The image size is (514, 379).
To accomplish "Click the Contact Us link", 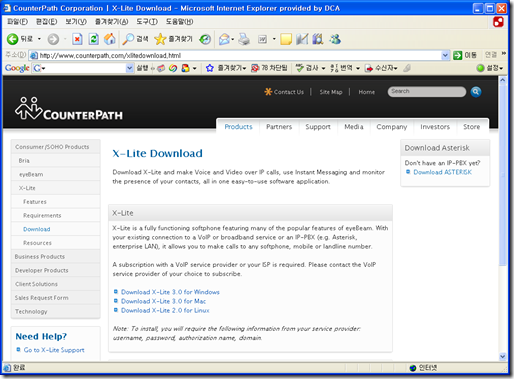I will point(289,92).
